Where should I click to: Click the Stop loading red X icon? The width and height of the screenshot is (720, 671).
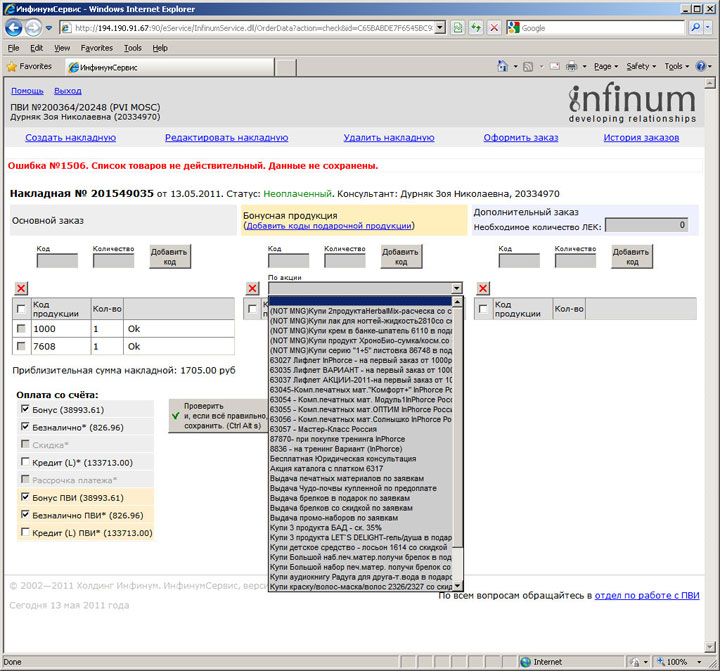[x=494, y=28]
